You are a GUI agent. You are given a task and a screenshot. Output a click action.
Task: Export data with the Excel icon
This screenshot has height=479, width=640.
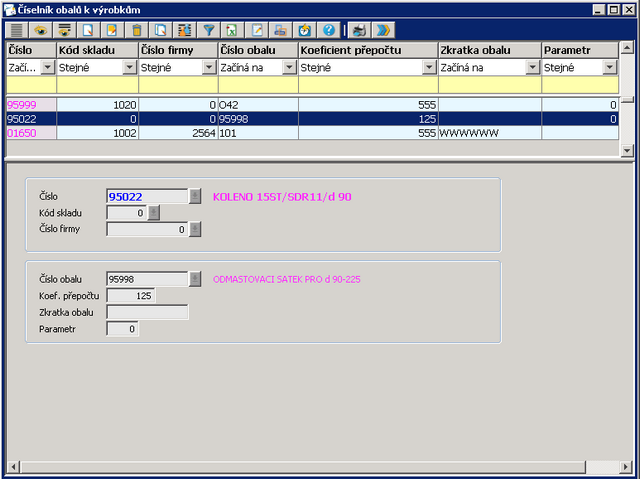[x=232, y=30]
